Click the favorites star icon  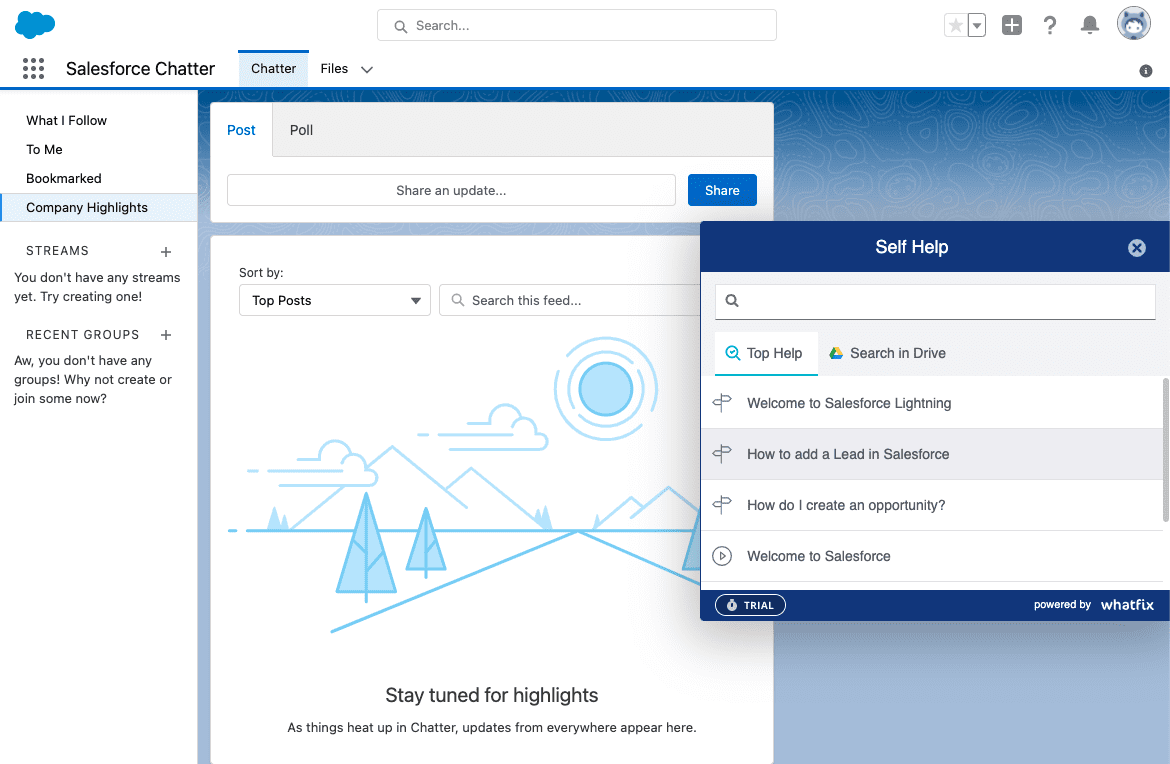pos(955,25)
